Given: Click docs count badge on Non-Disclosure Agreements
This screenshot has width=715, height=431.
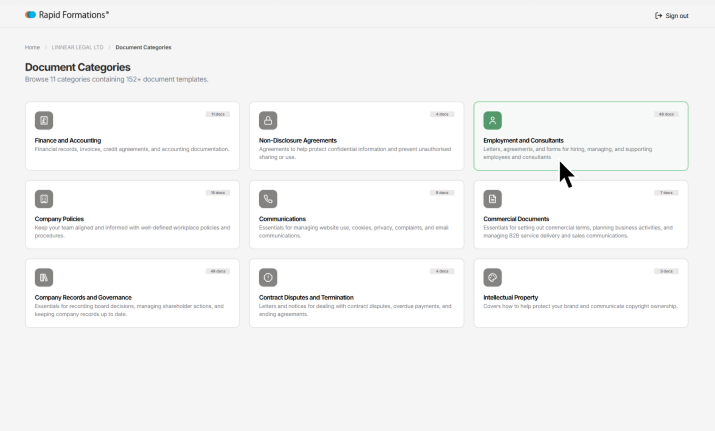Looking at the screenshot, I should (x=442, y=114).
